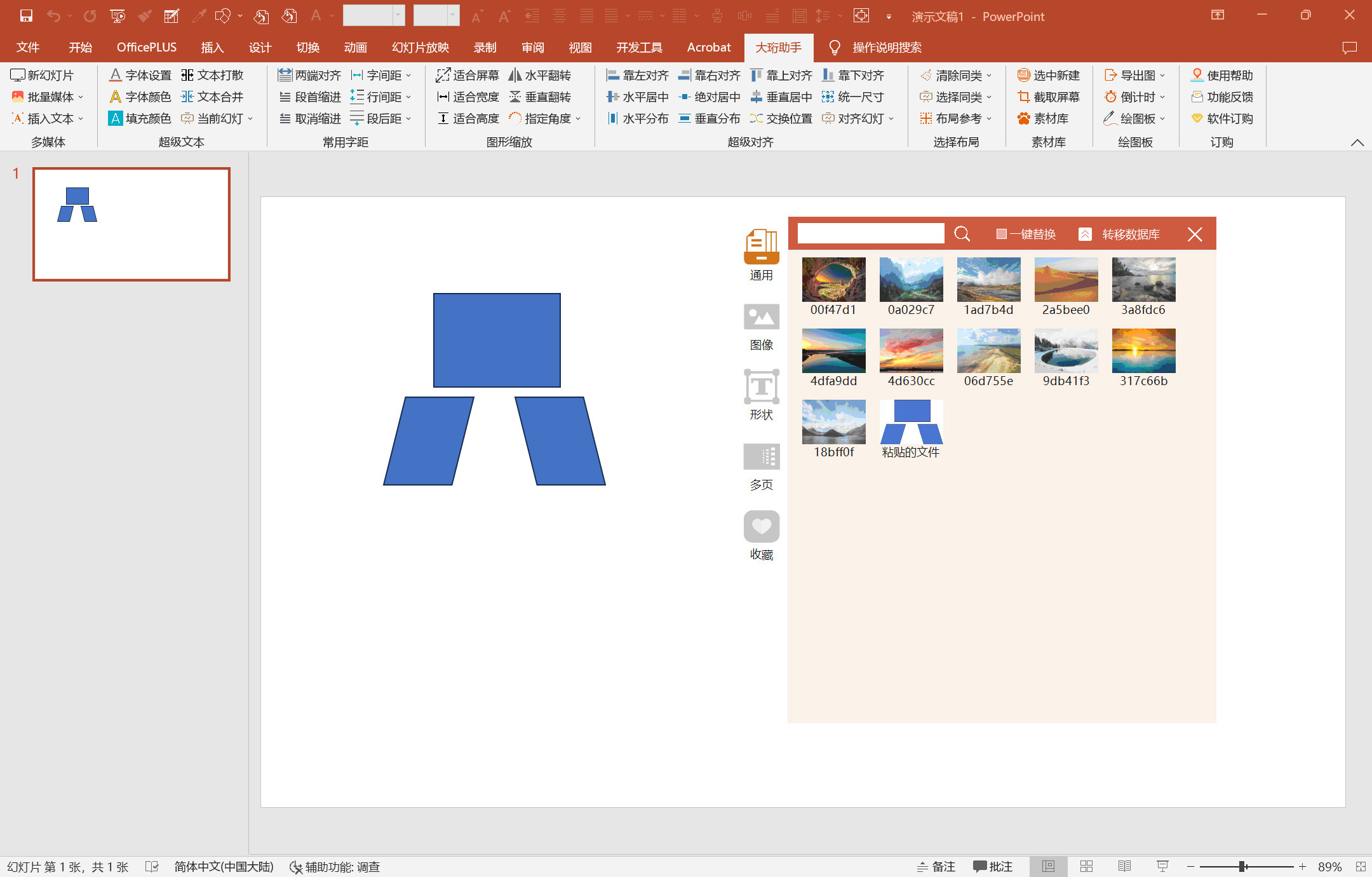Switch to slide sorter view in status bar
This screenshot has width=1372, height=877.
(1086, 867)
